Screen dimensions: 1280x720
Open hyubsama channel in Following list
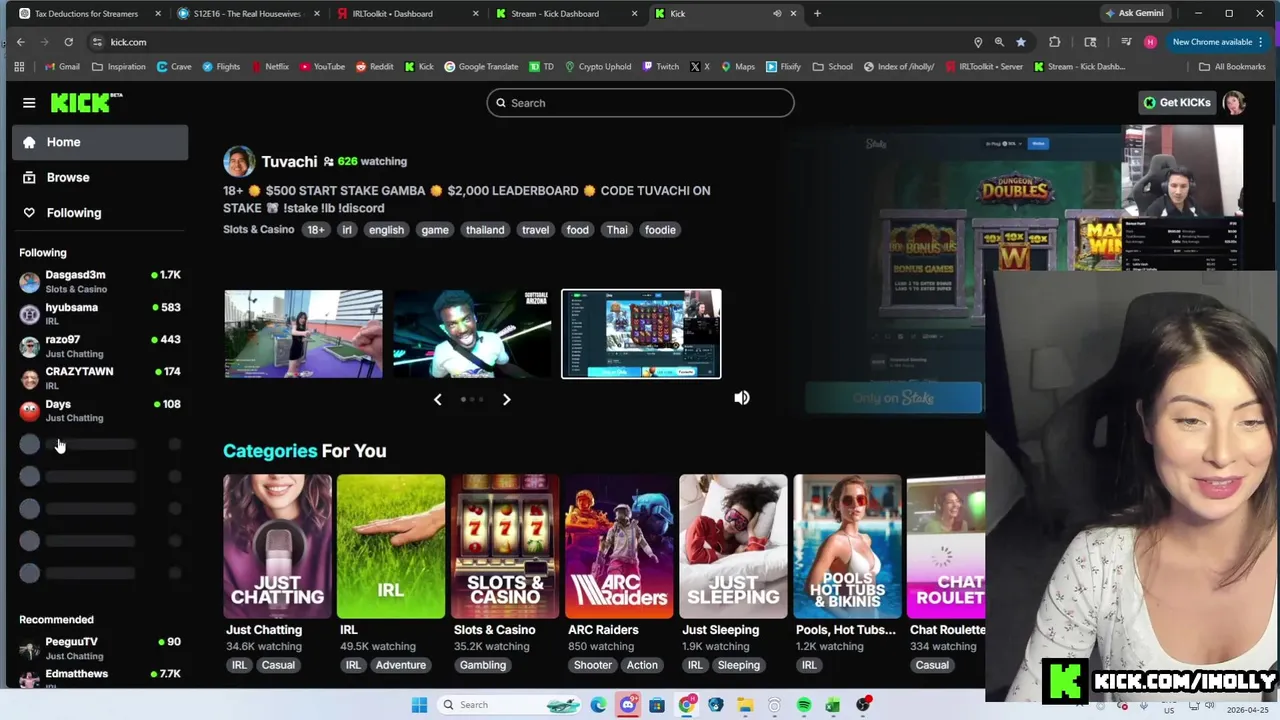point(100,314)
